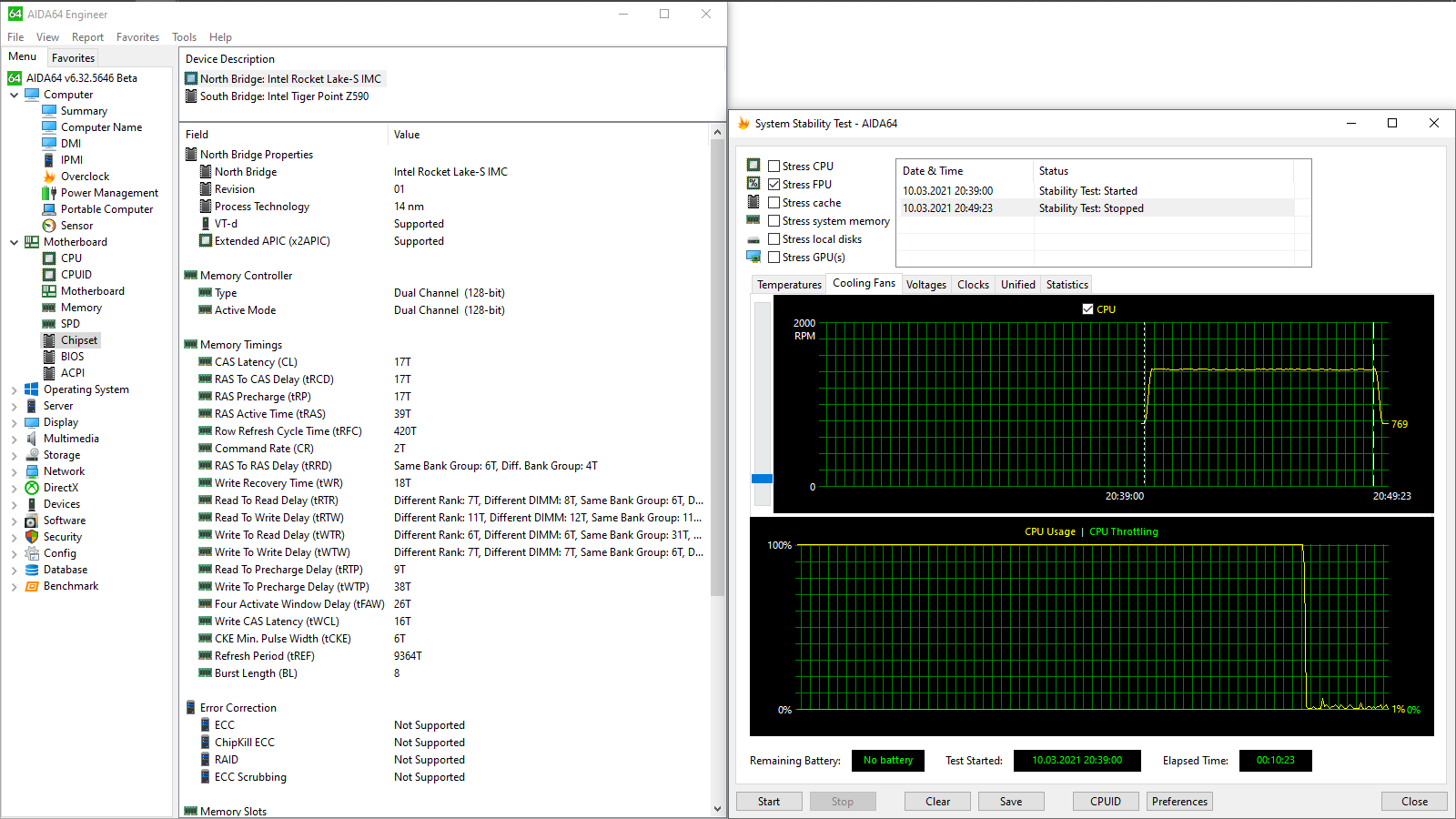Switch to the Voltages tab
The width and height of the screenshot is (1456, 819).
click(x=925, y=285)
